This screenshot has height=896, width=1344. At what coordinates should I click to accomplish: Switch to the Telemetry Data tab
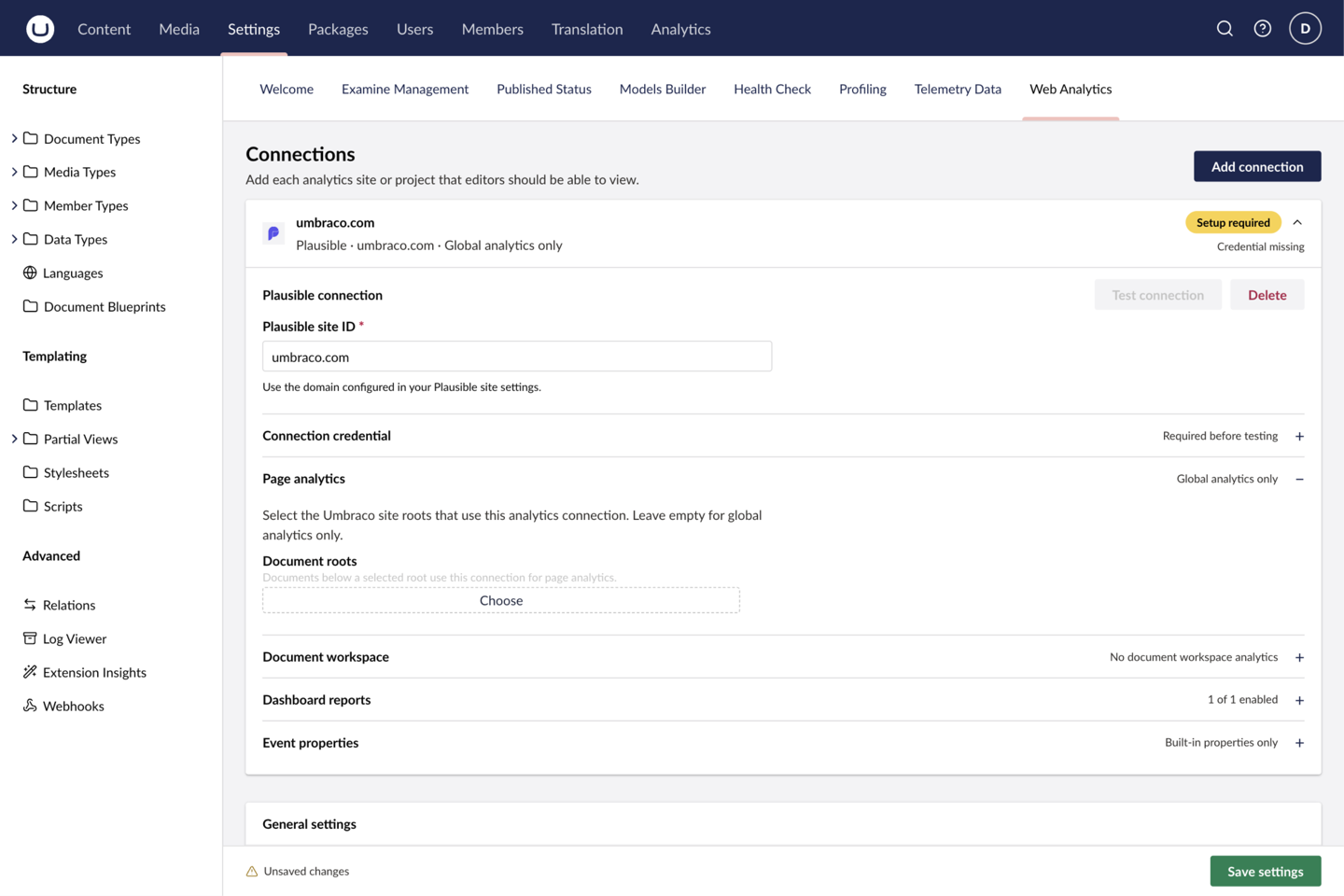(958, 89)
